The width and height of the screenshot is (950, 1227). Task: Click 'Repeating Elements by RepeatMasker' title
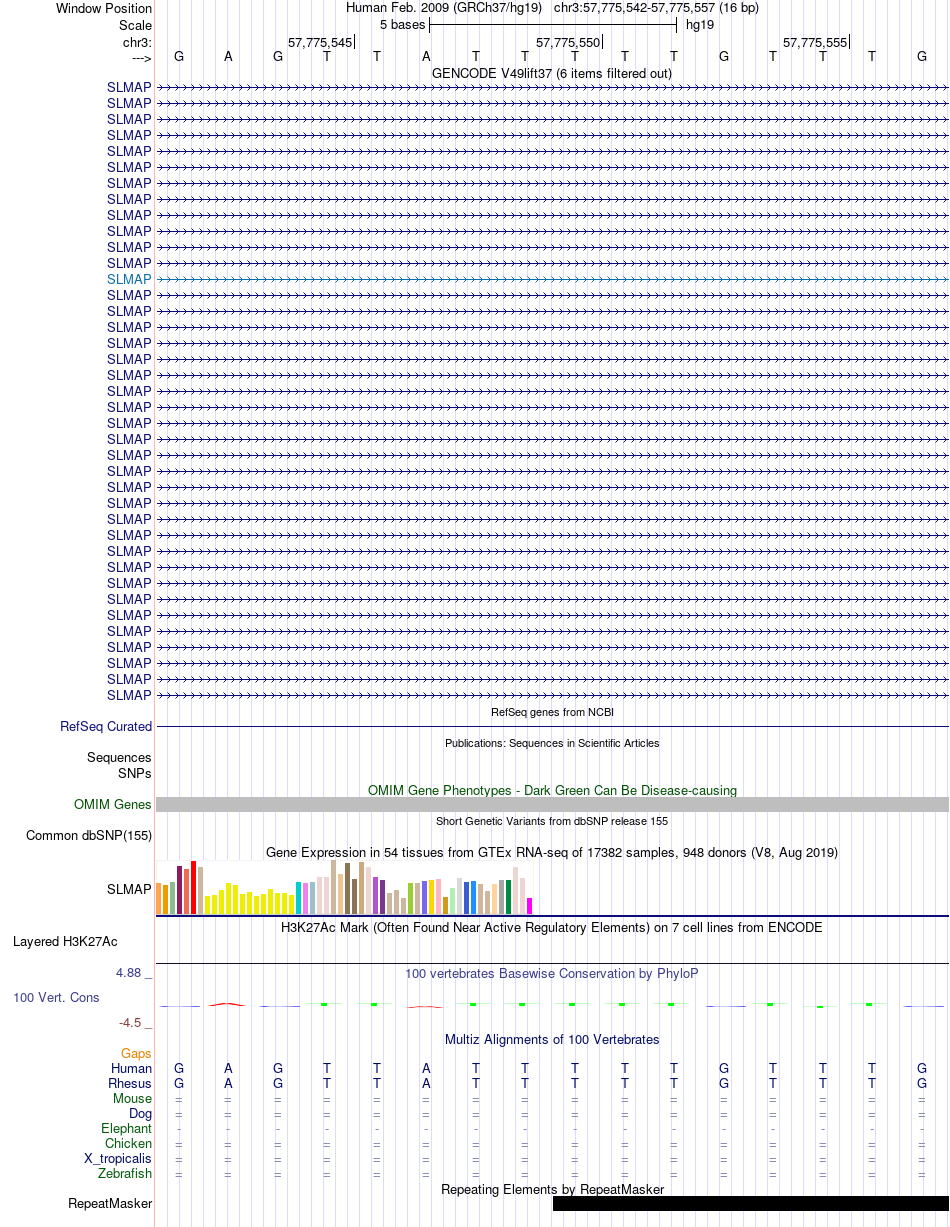[552, 1190]
